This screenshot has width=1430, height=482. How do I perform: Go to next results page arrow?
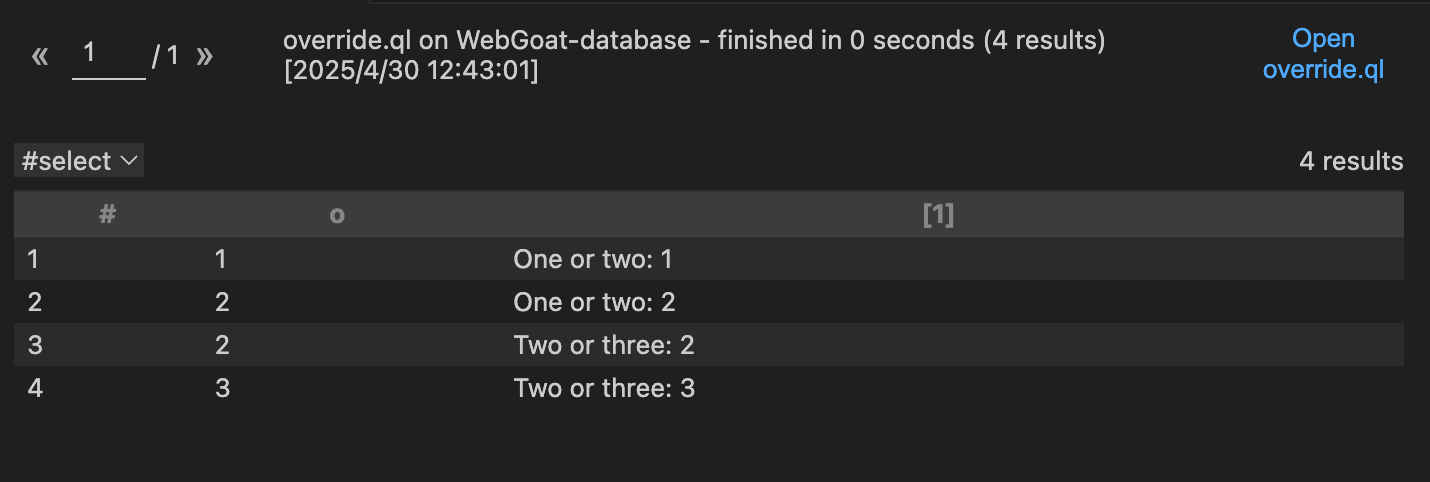point(205,56)
